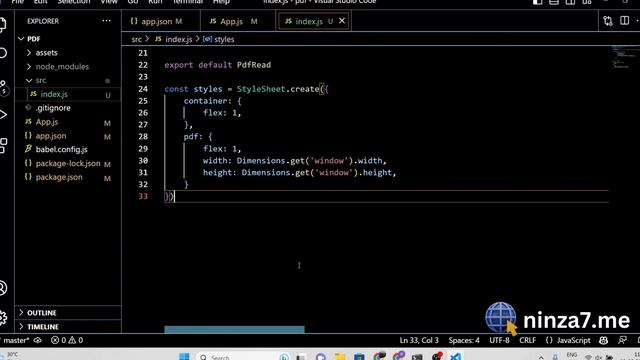Change indentation via Spaces: 4
640x360 pixels.
[464, 340]
